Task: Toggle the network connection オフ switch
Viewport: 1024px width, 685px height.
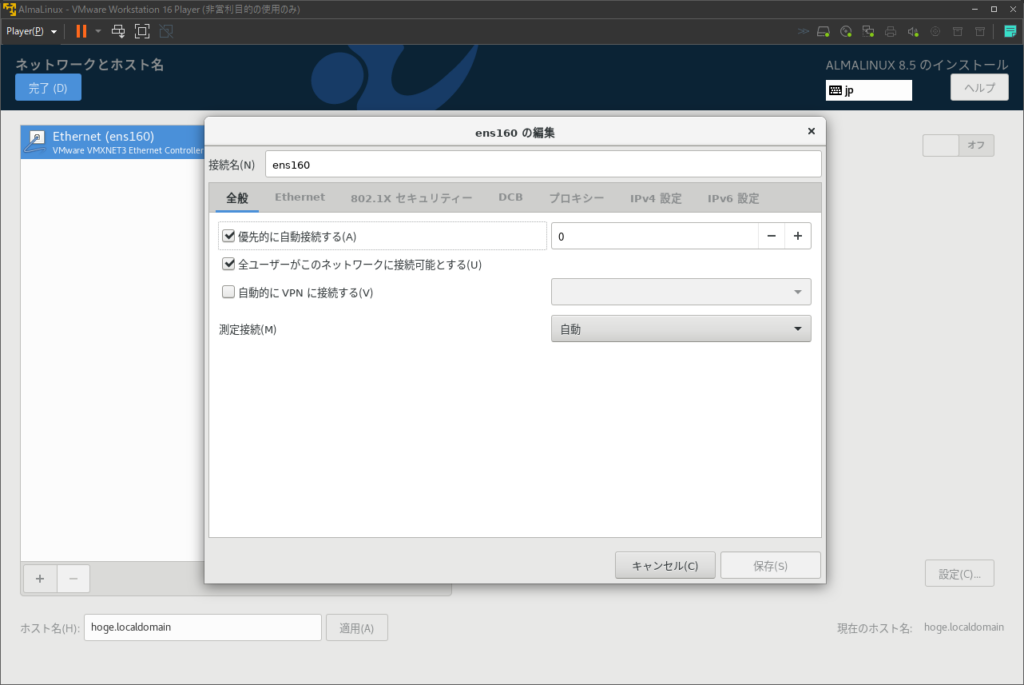Action: point(958,145)
